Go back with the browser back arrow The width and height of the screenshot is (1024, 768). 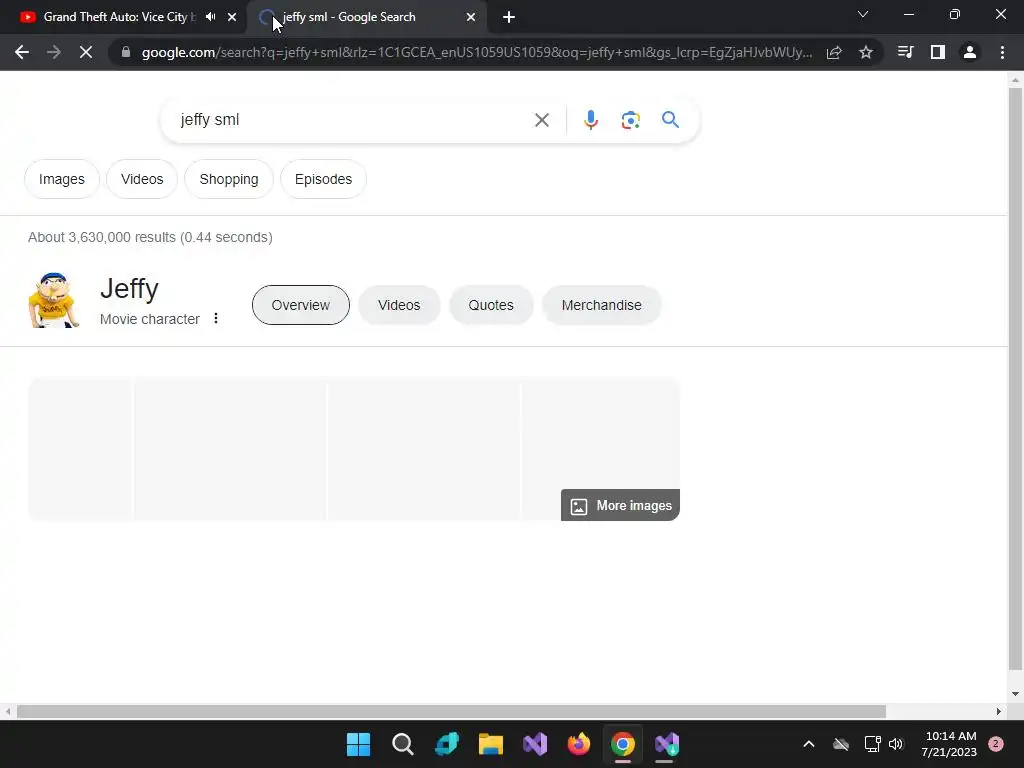(x=22, y=52)
